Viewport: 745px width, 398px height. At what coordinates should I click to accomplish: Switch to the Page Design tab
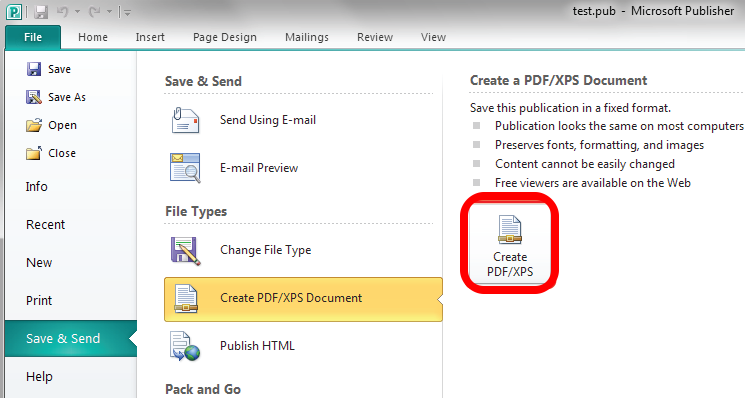coord(225,37)
